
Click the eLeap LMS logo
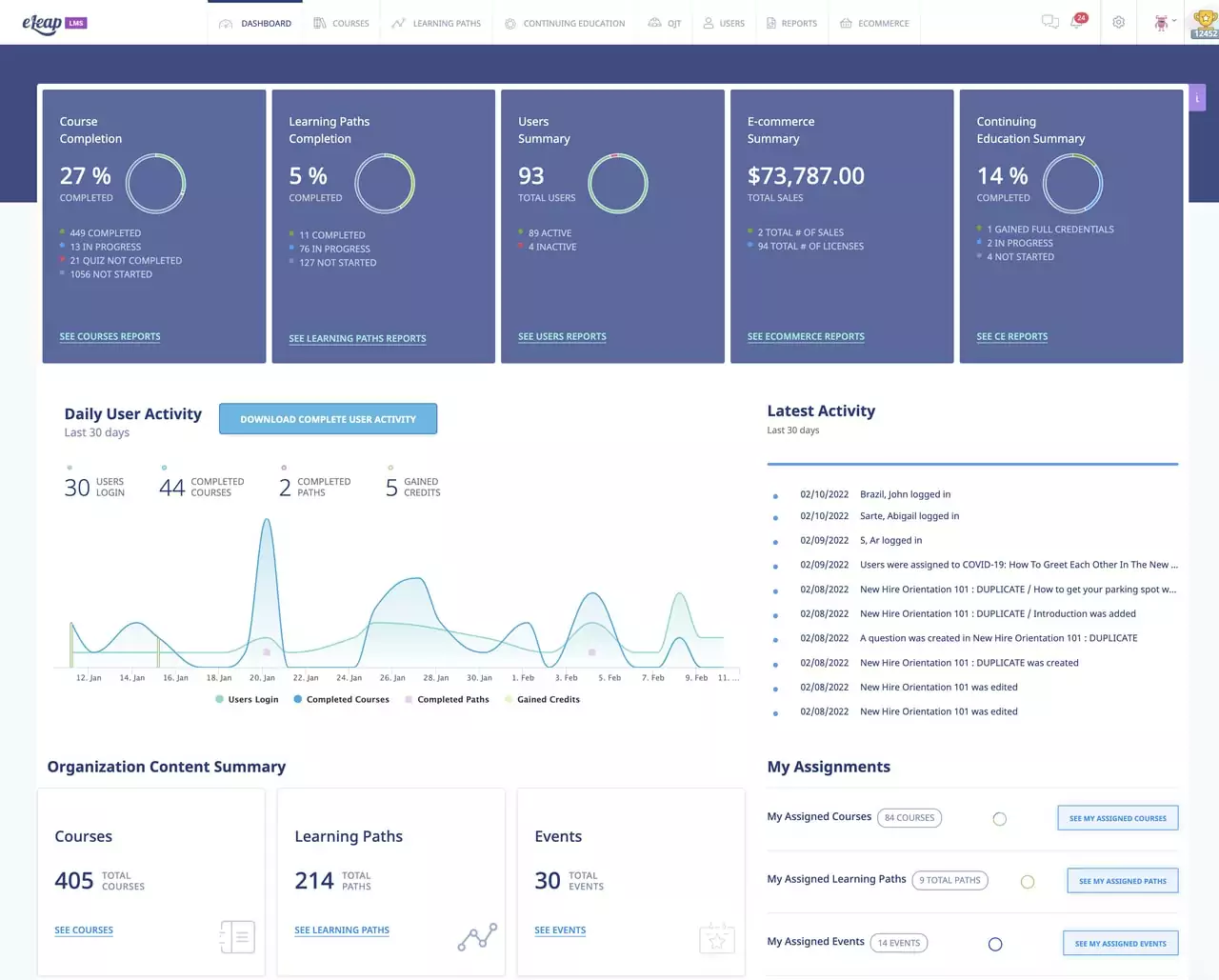point(54,24)
